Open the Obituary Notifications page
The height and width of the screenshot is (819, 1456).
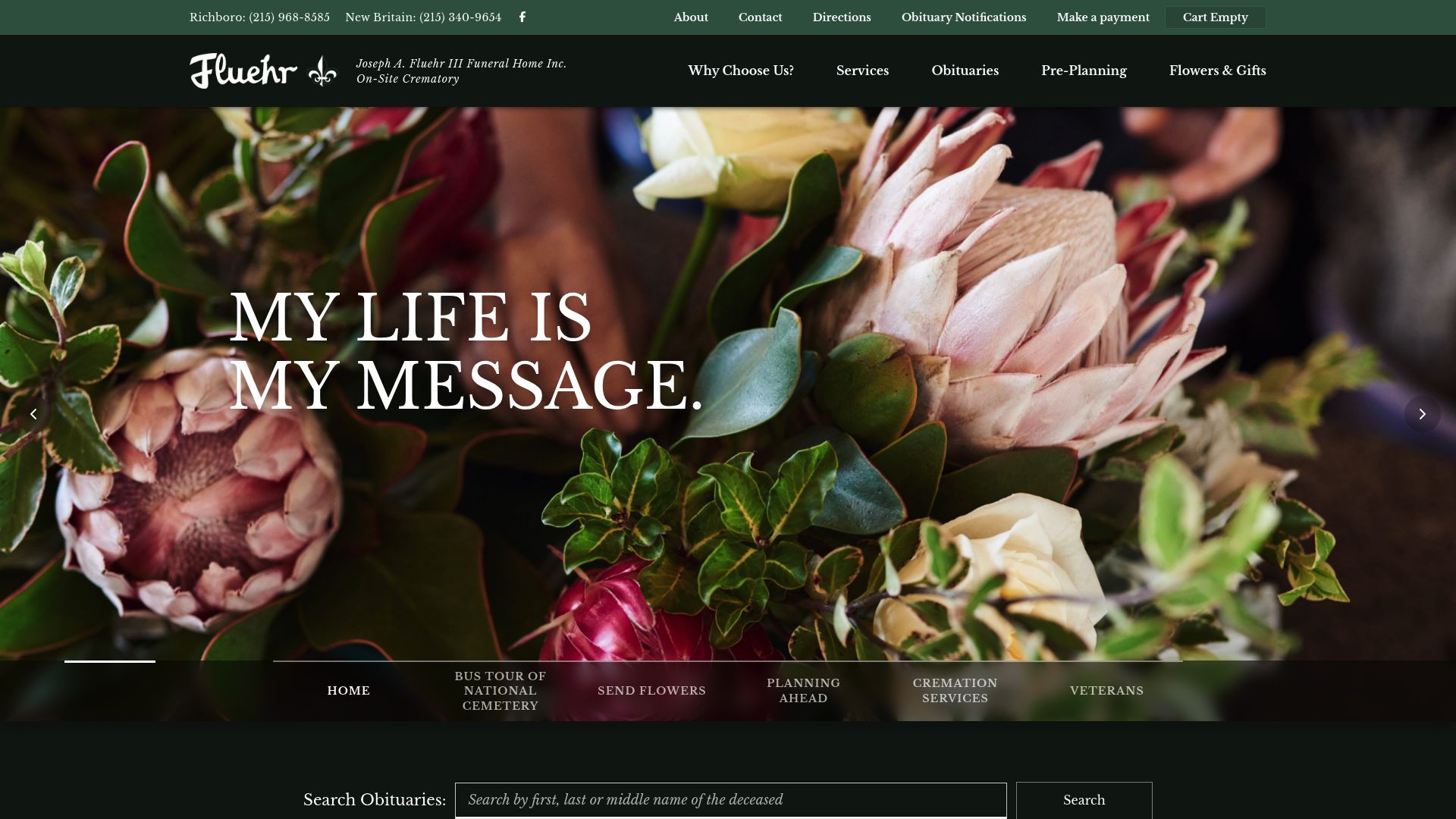(x=963, y=17)
